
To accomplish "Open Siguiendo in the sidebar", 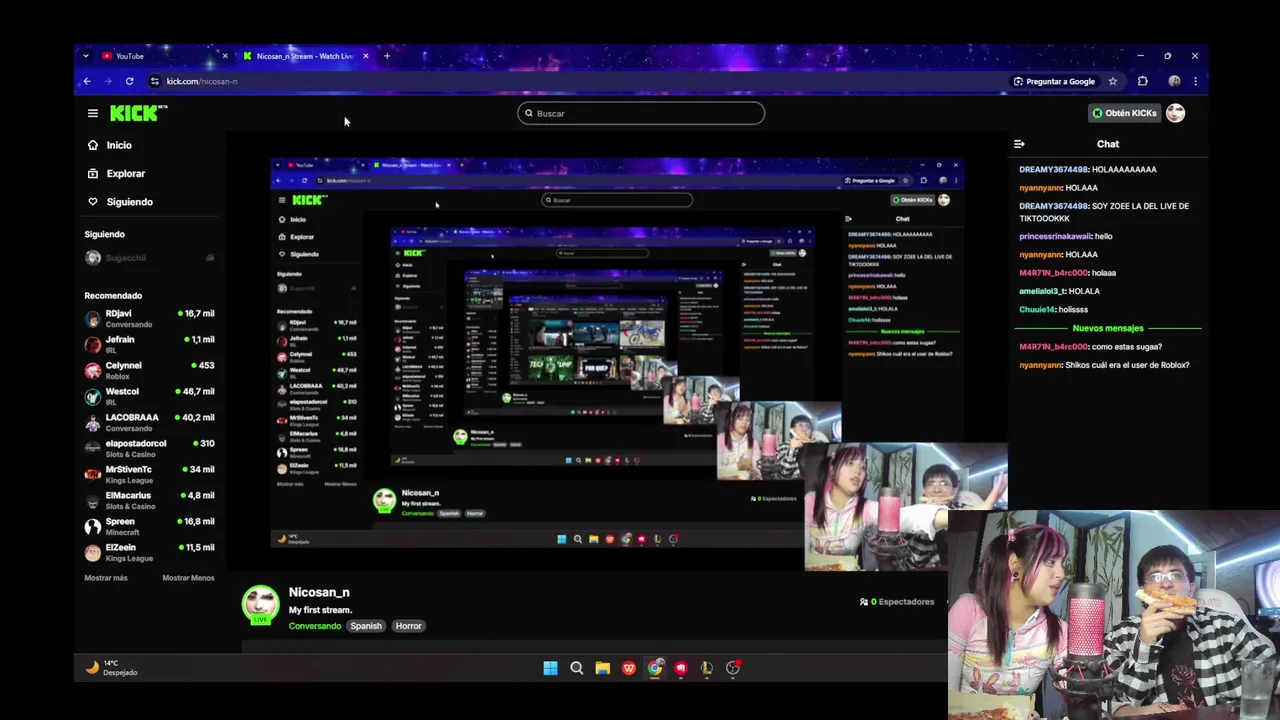I will click(x=129, y=202).
